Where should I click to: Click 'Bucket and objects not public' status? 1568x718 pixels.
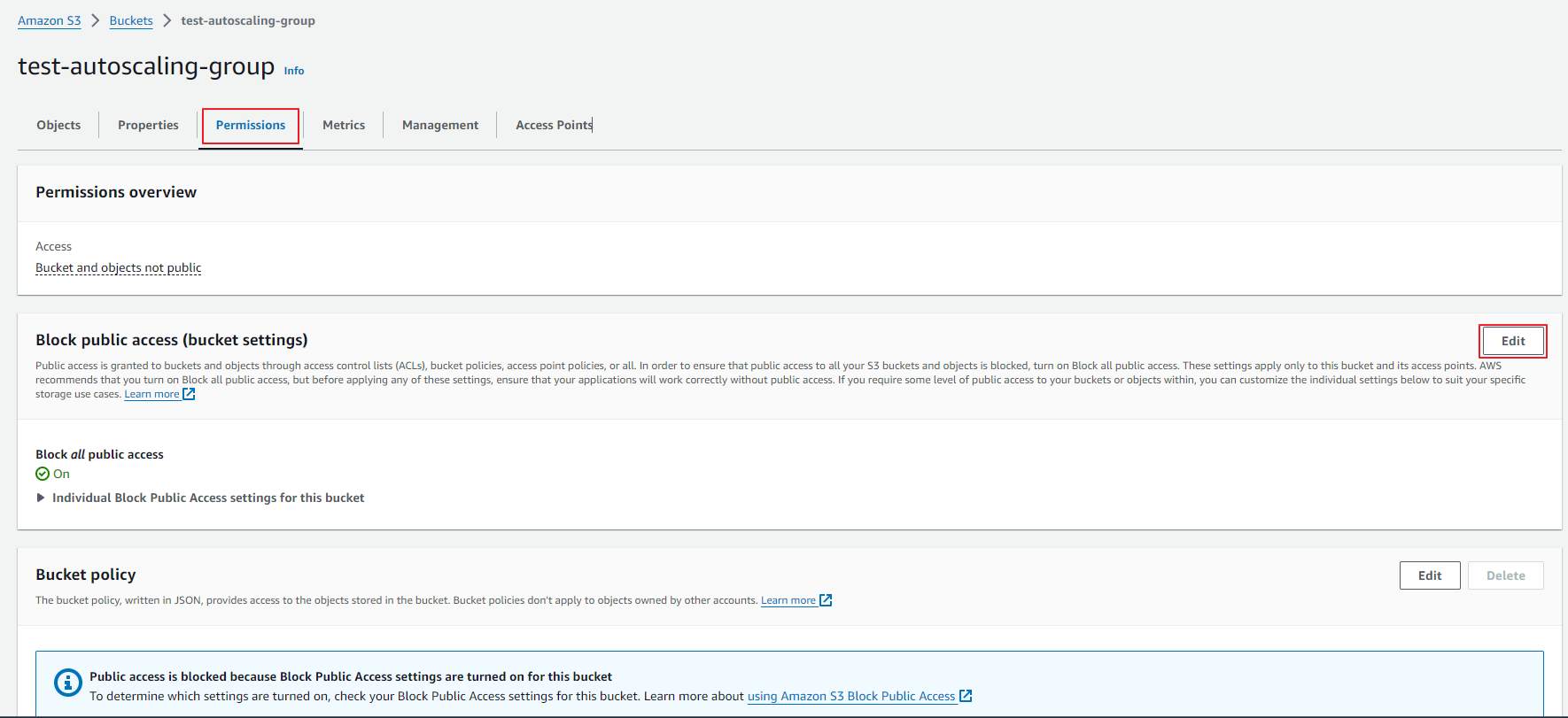click(119, 267)
